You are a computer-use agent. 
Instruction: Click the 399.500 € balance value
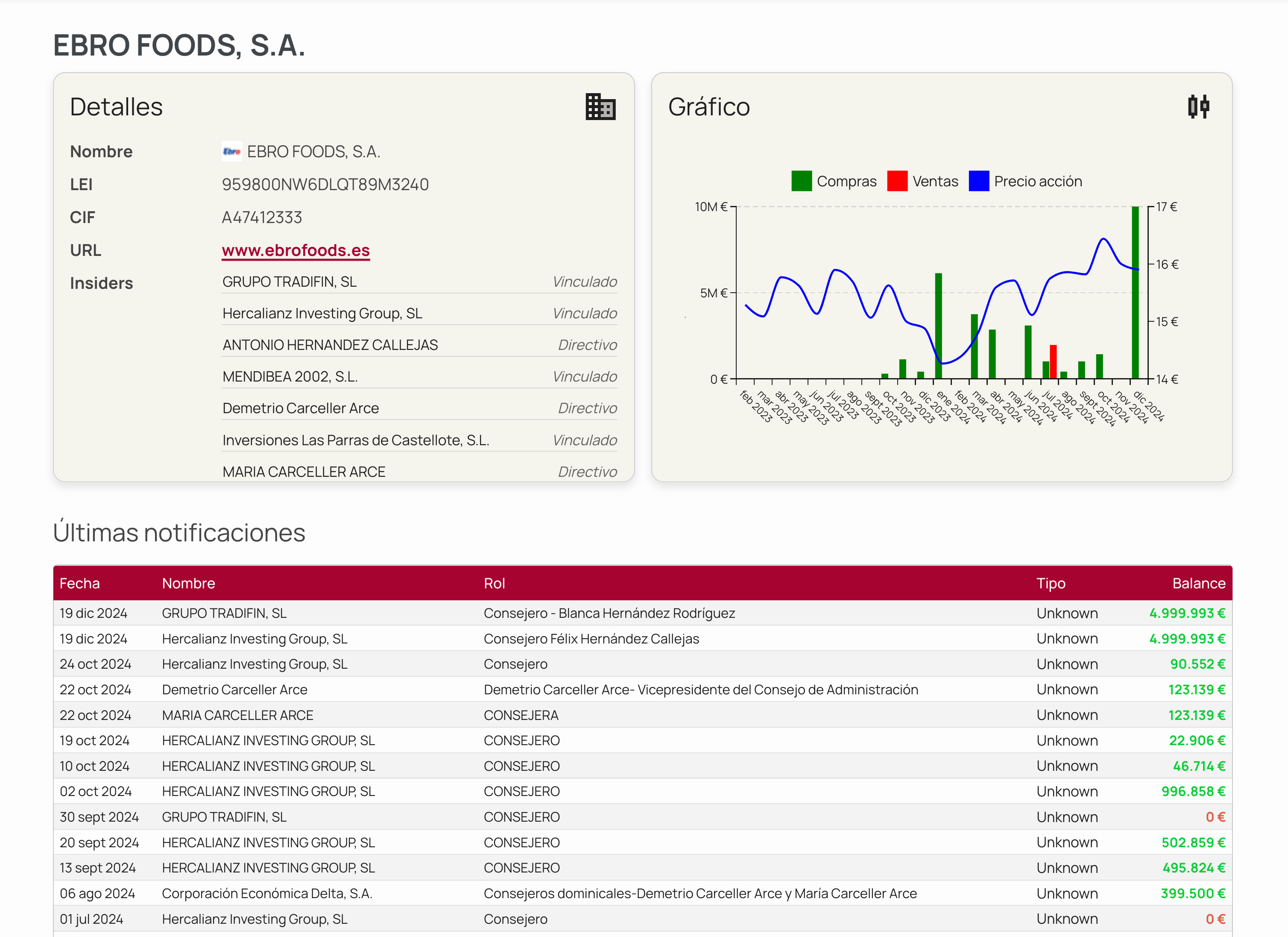pos(1193,894)
